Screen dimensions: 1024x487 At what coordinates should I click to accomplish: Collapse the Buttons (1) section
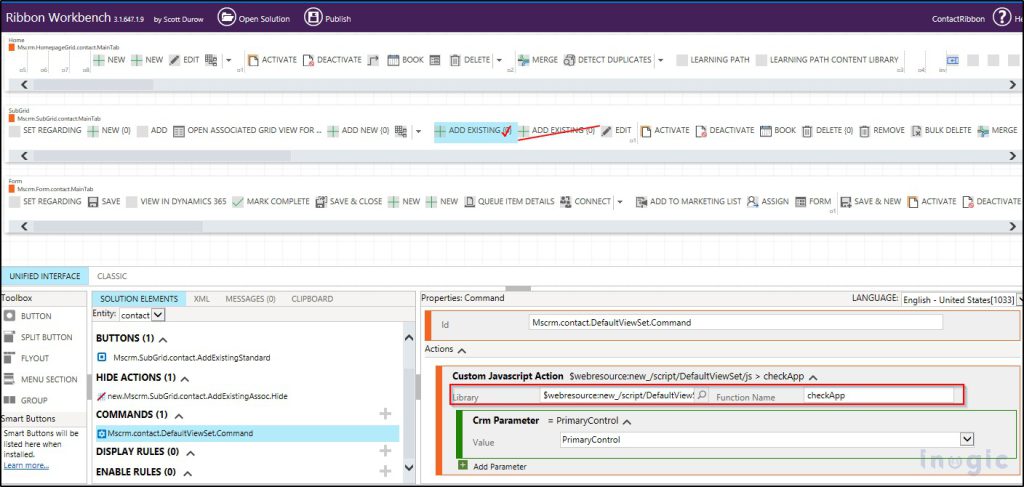coord(162,339)
